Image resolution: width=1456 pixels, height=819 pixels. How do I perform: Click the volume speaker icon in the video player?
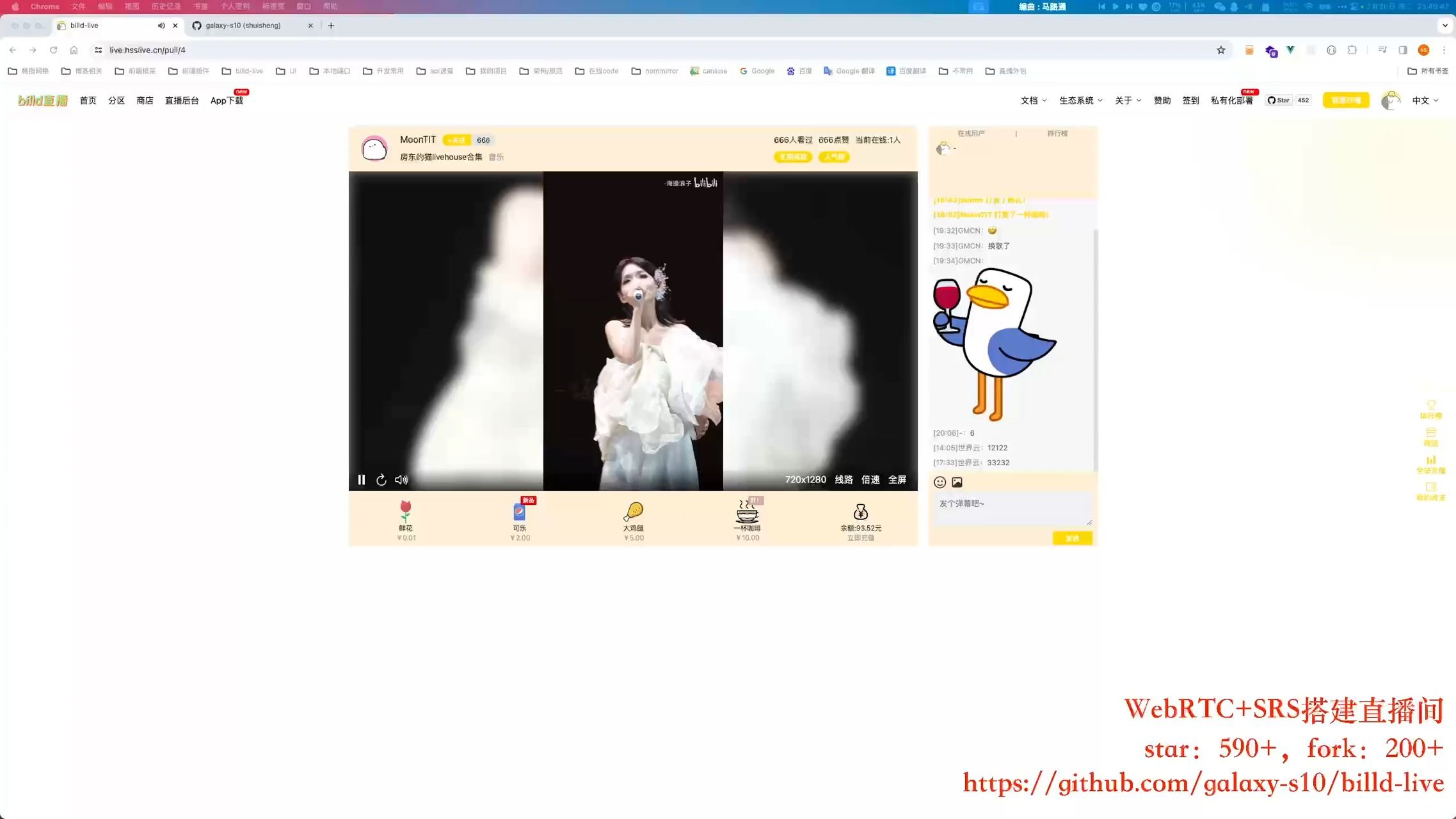click(x=401, y=479)
